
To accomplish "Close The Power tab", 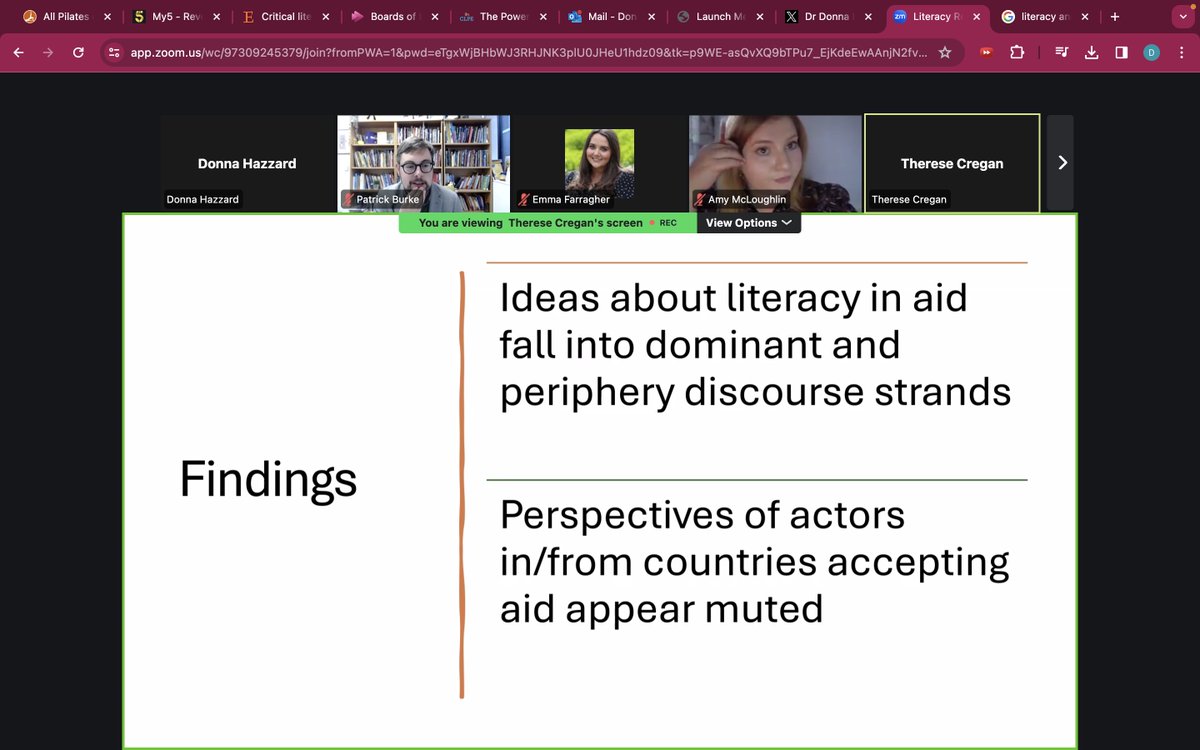I will coord(543,16).
